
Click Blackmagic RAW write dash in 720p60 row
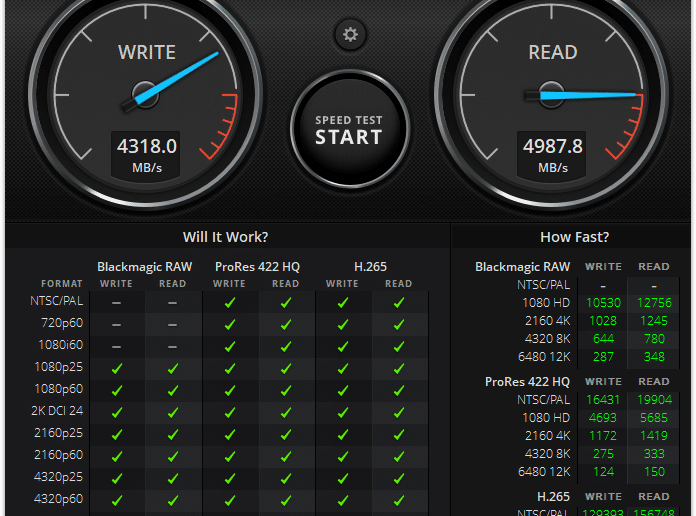coord(116,325)
